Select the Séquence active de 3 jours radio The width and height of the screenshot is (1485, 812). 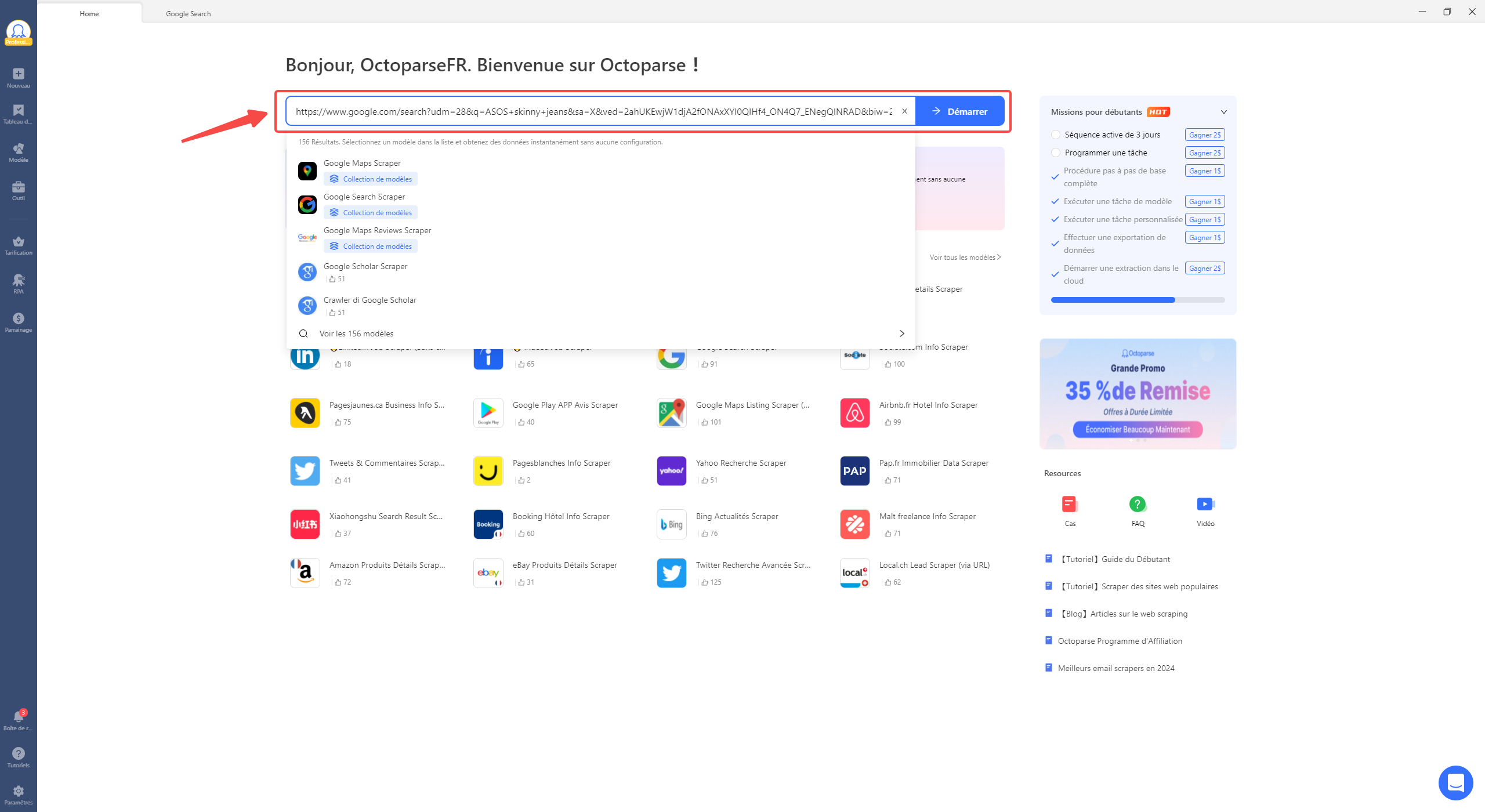pyautogui.click(x=1056, y=135)
